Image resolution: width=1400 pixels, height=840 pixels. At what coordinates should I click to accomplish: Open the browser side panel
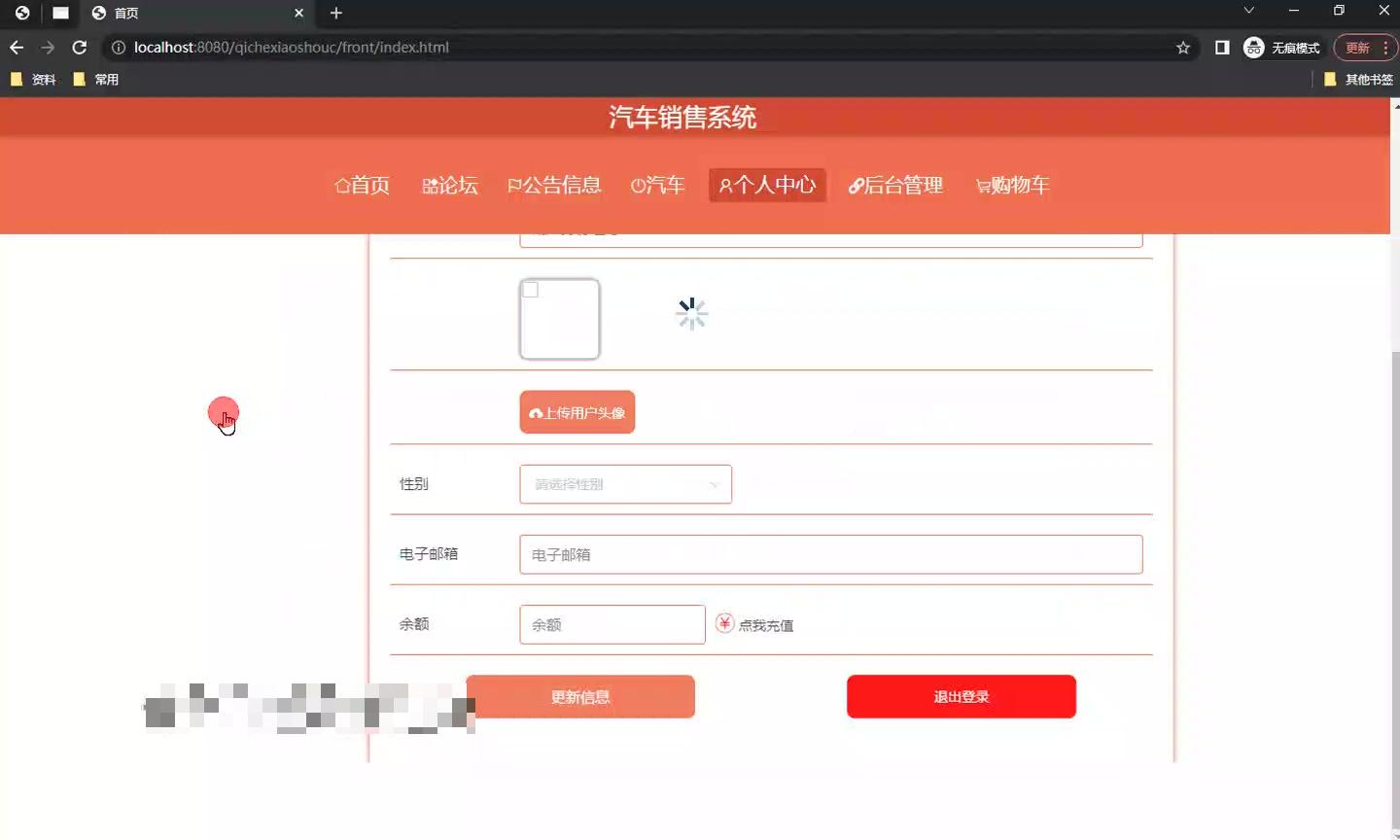1222,48
